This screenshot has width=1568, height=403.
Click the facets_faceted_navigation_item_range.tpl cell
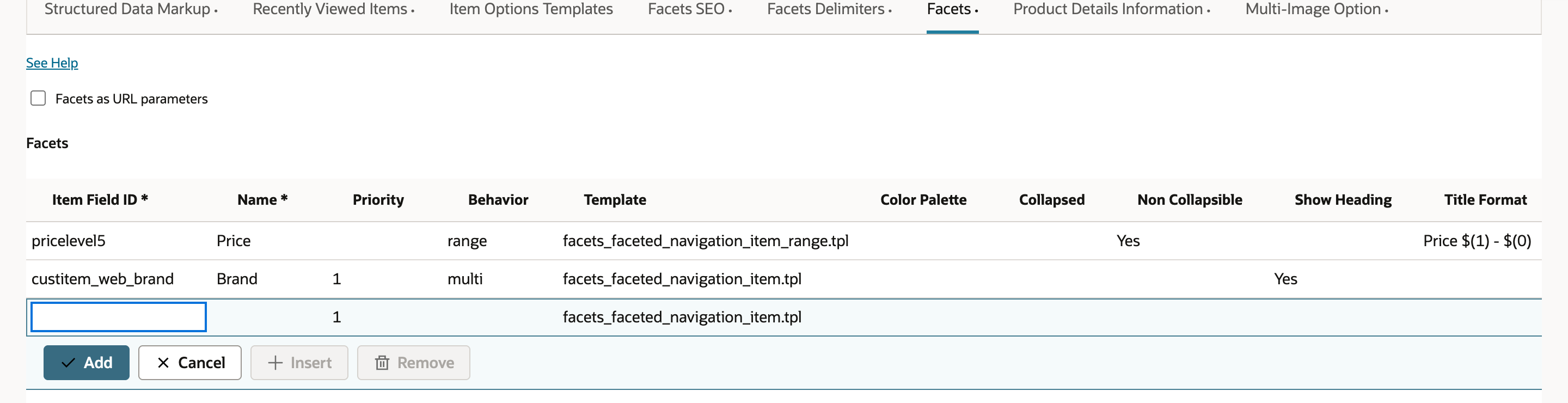706,241
